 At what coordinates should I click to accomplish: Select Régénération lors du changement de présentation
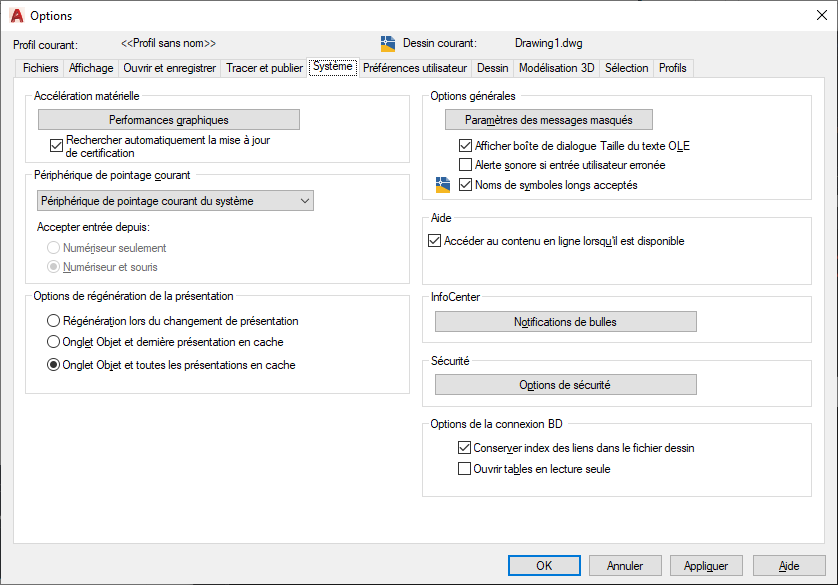(x=54, y=321)
